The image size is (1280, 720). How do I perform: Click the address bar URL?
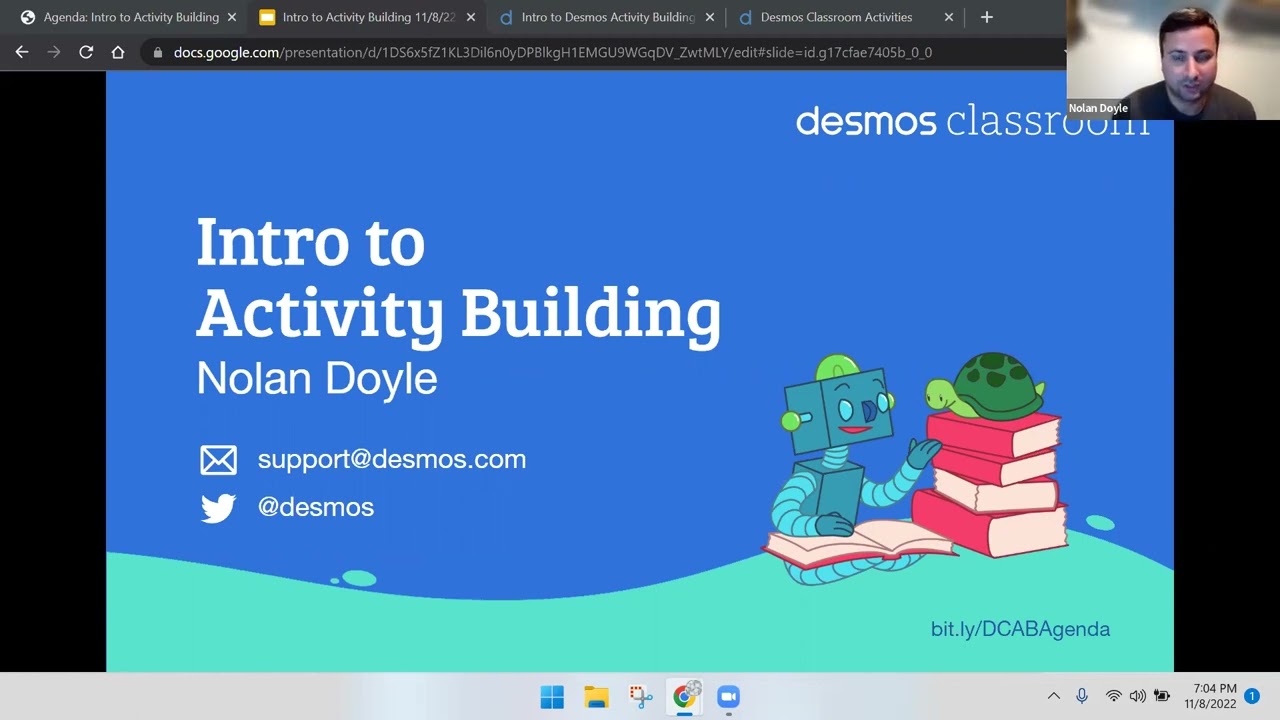pos(553,52)
